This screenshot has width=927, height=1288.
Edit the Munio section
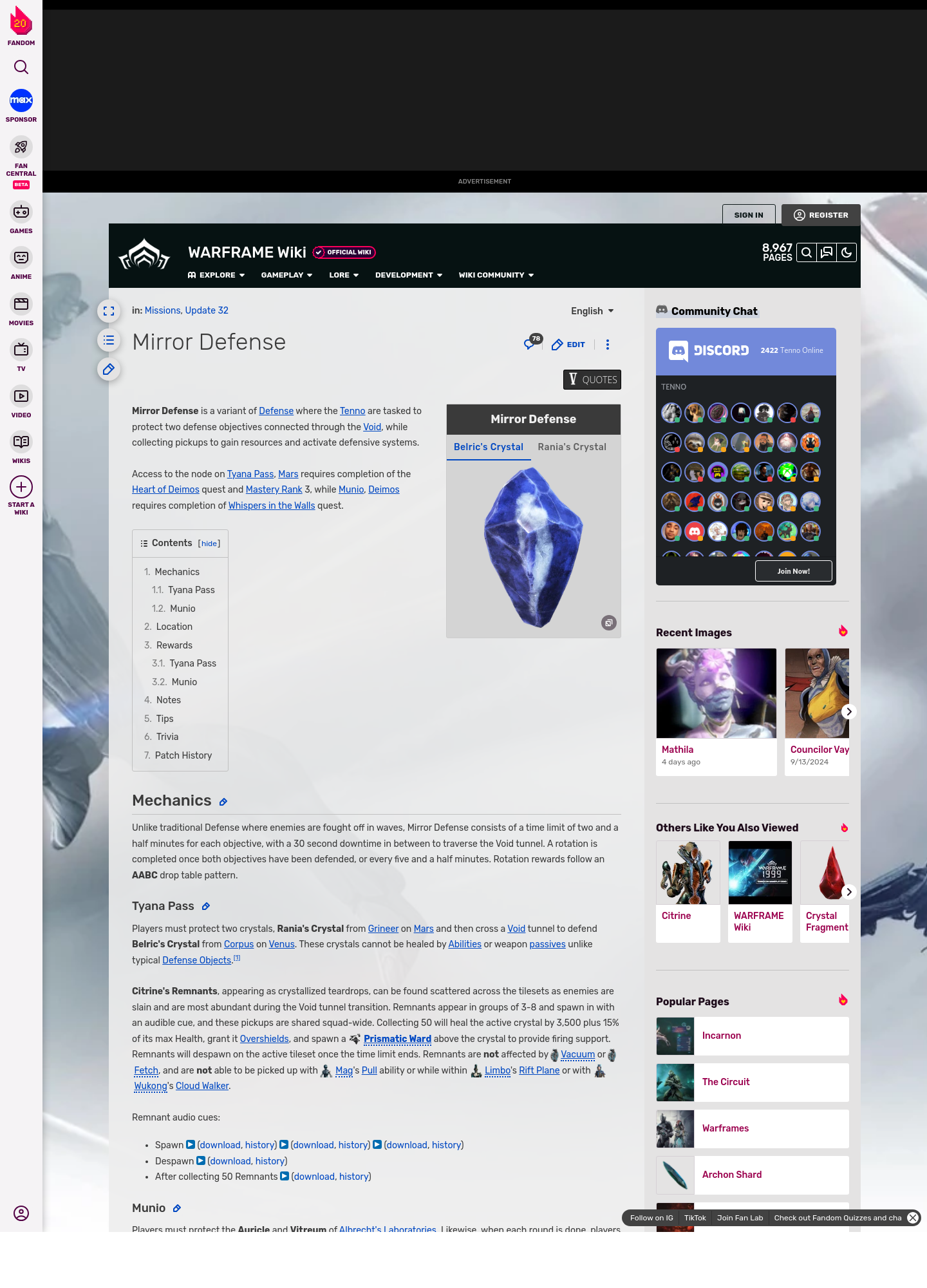(x=177, y=1209)
